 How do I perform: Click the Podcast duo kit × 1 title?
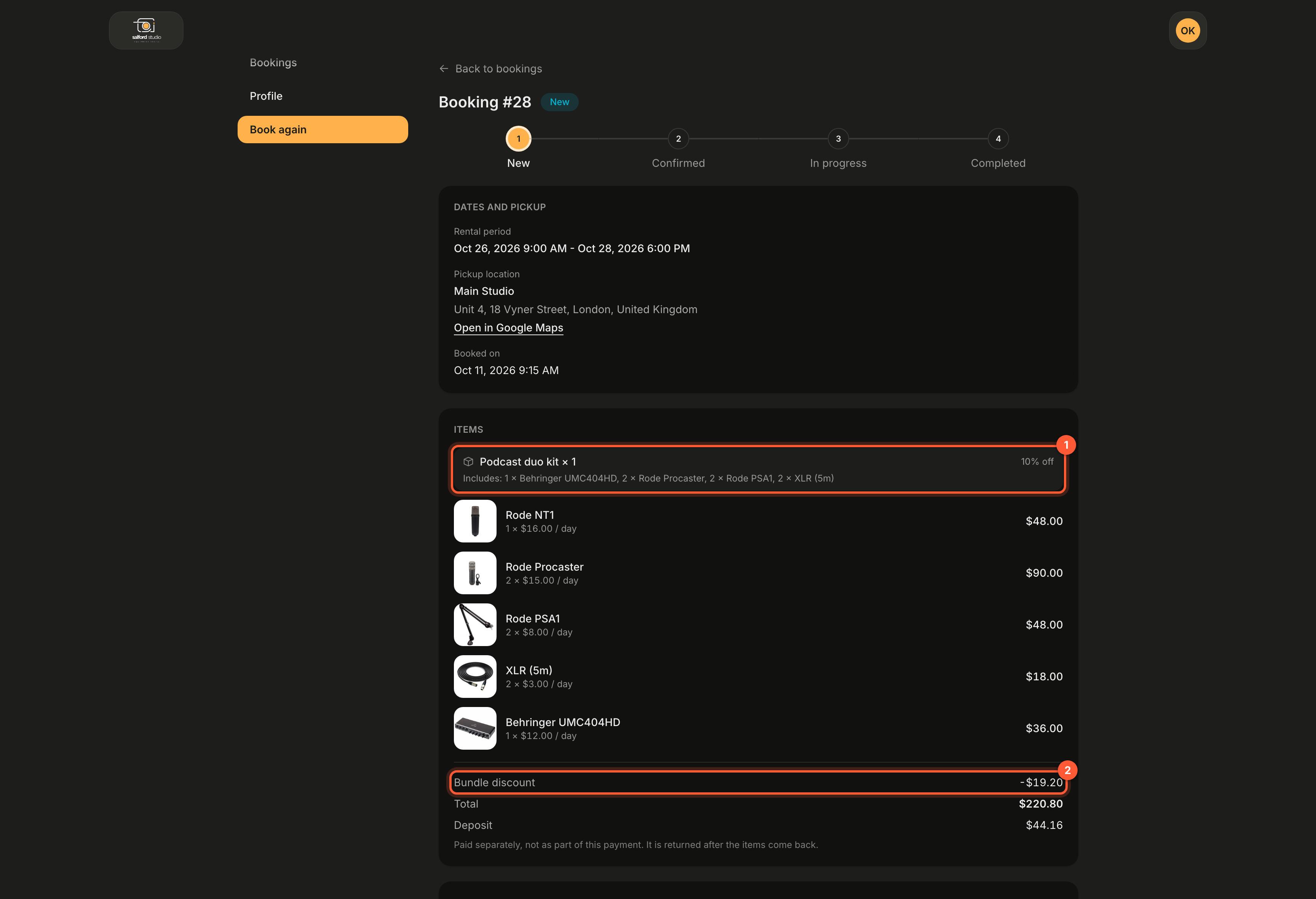point(528,462)
